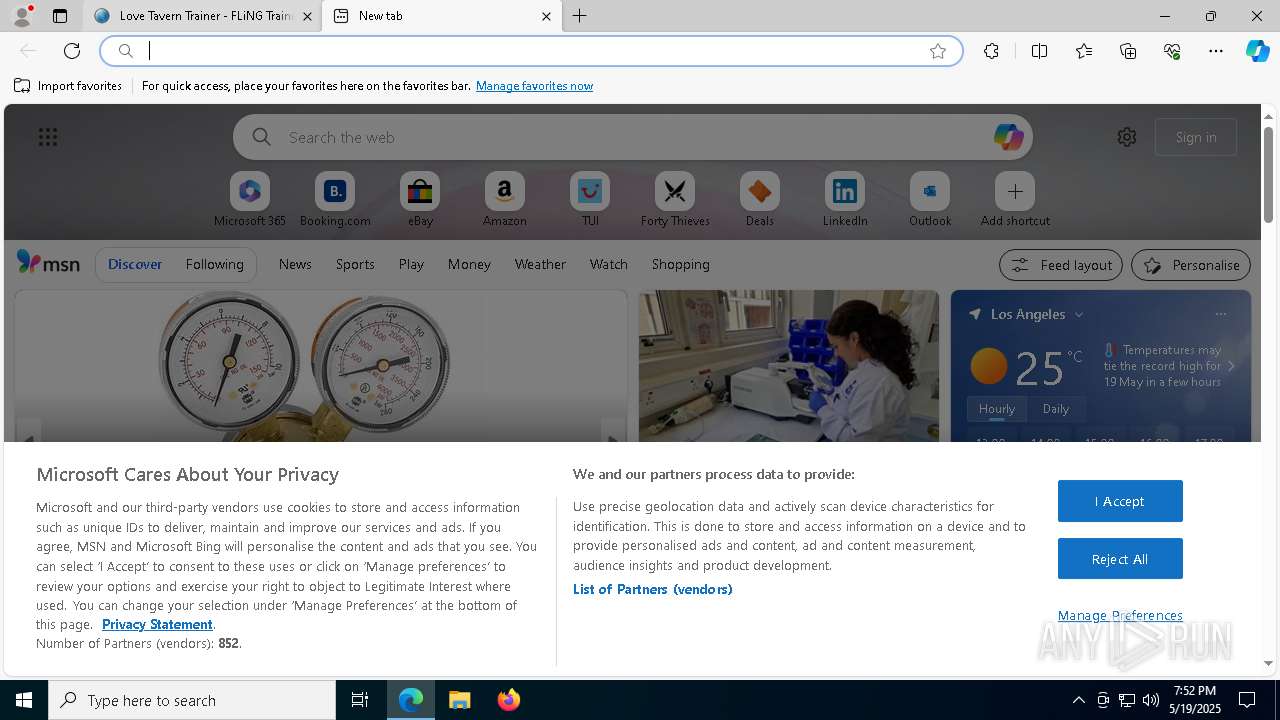
Task: Toggle split screen icon
Action: (1039, 51)
